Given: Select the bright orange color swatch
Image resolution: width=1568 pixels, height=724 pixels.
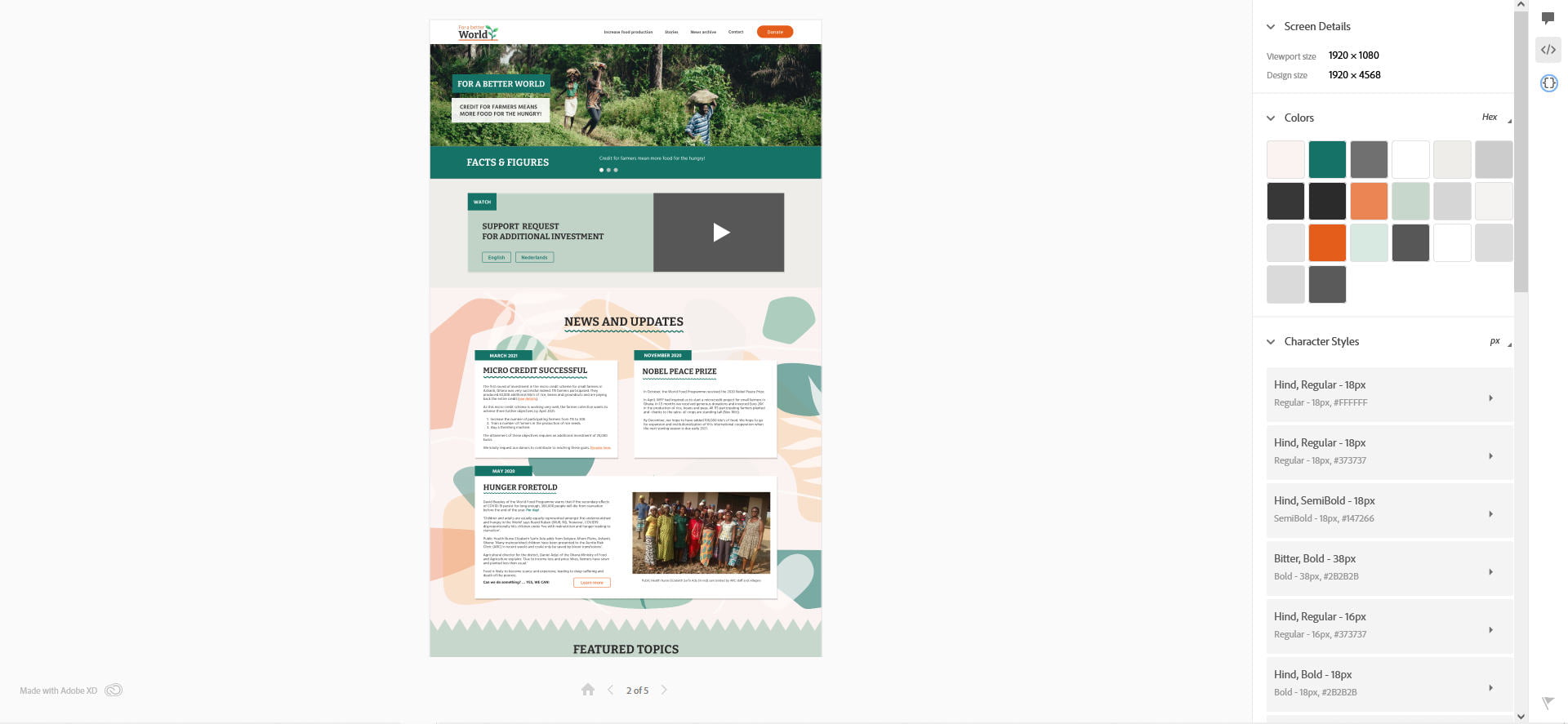Looking at the screenshot, I should (x=1327, y=242).
